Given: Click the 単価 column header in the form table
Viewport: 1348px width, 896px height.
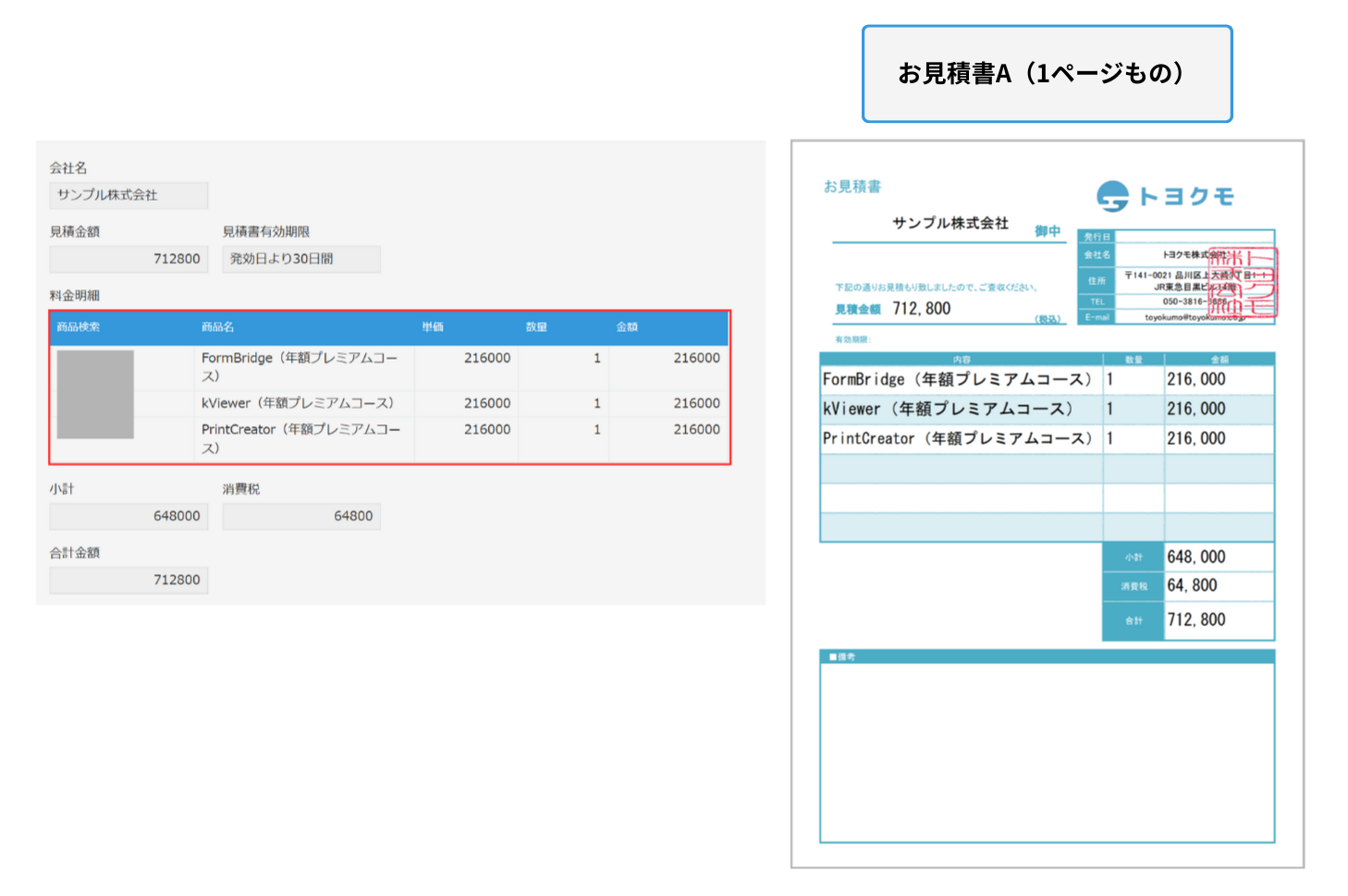Looking at the screenshot, I should [x=433, y=327].
